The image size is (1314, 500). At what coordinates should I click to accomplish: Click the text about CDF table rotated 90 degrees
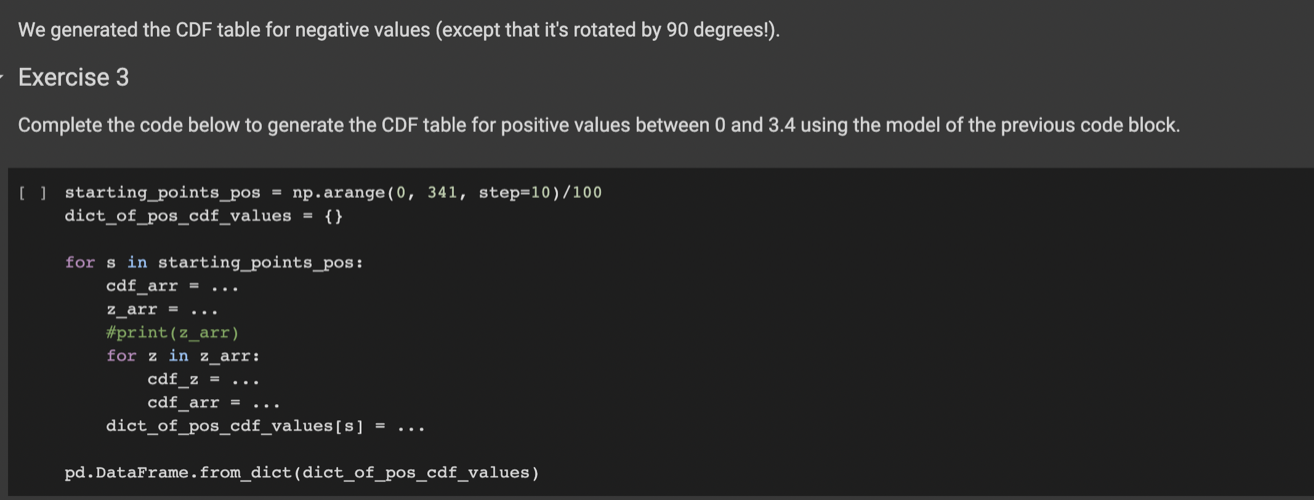click(x=398, y=30)
